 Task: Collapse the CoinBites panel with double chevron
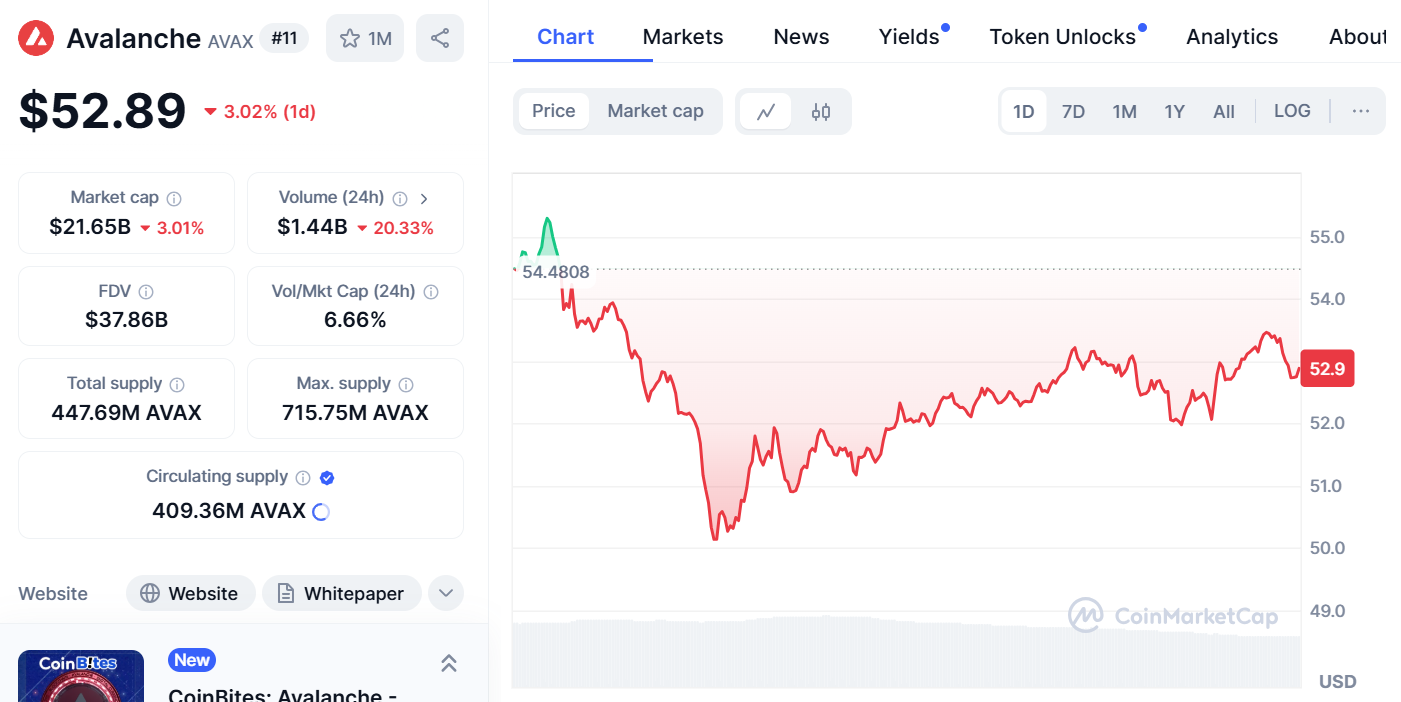point(449,663)
